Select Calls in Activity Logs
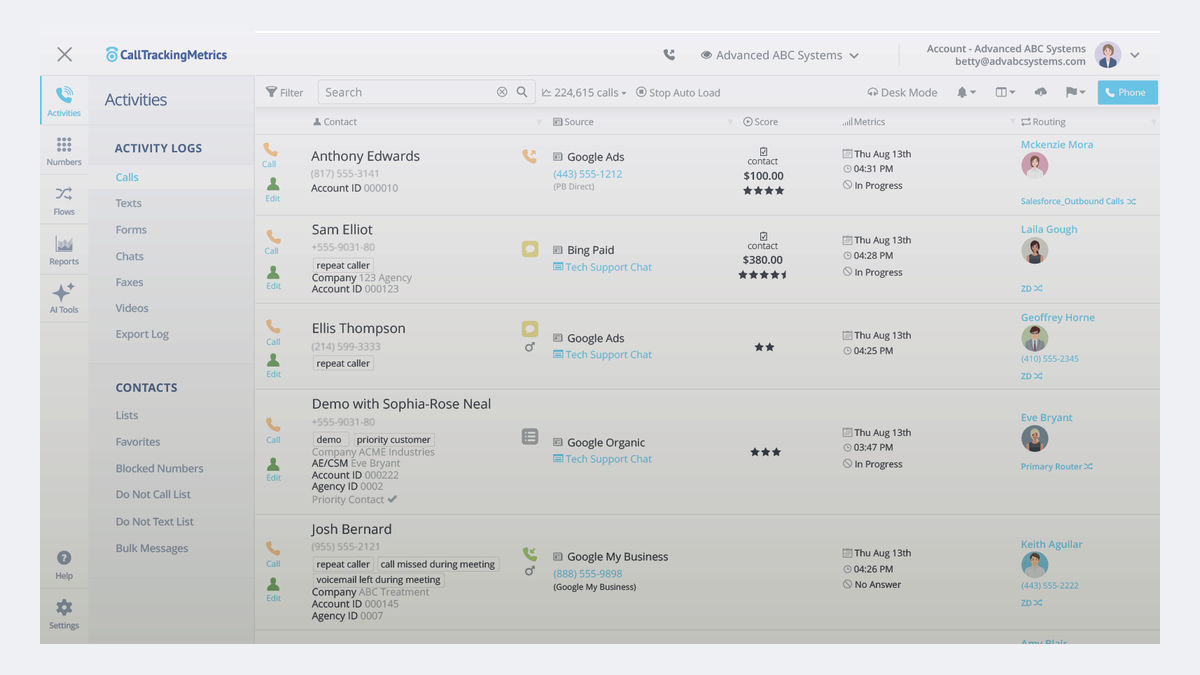 tap(127, 177)
